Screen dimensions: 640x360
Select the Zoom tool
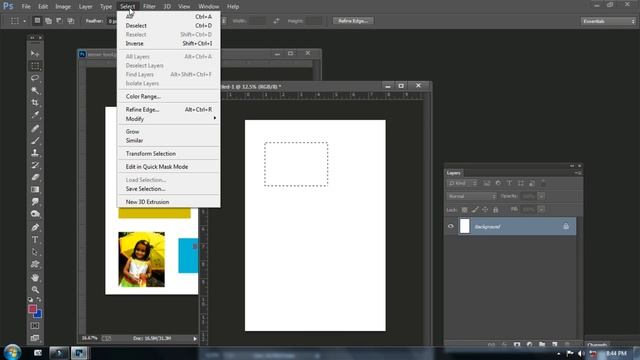click(35, 289)
